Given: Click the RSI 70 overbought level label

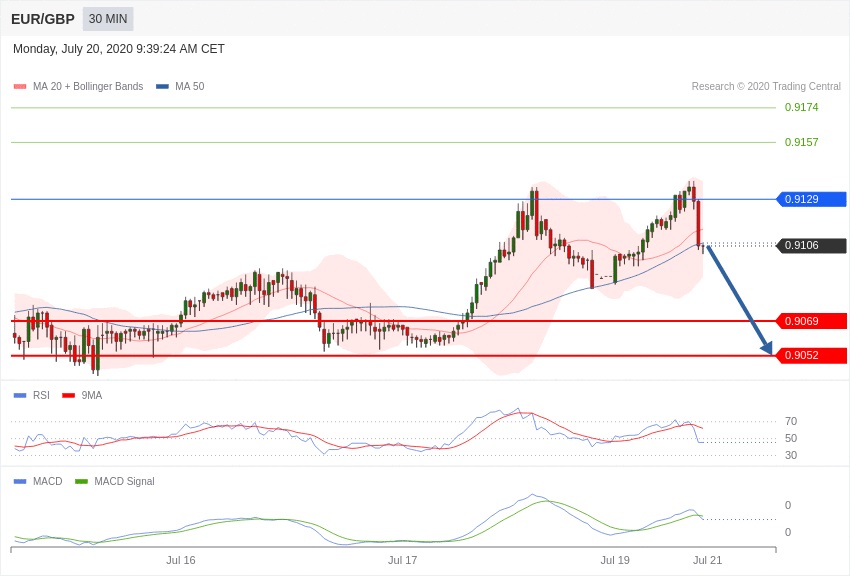Looking at the screenshot, I should 791,421.
